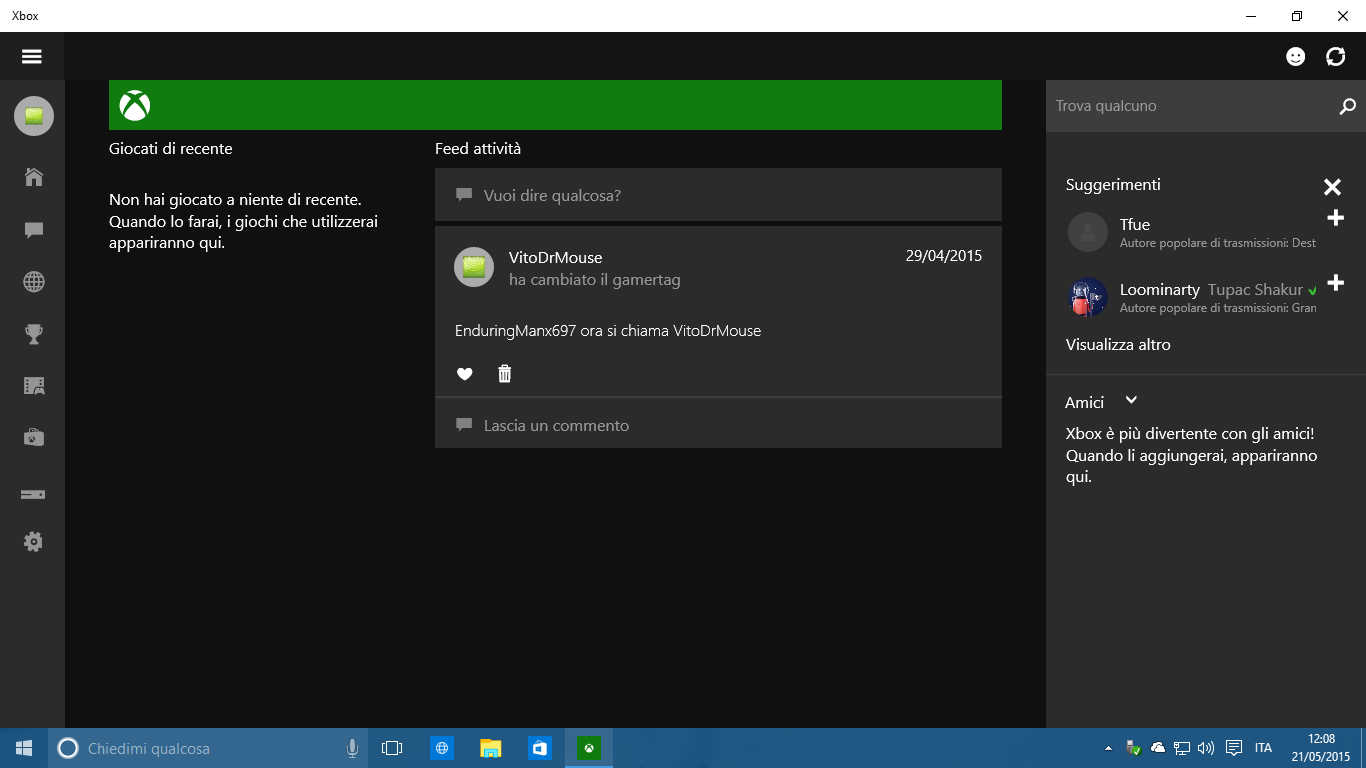Open Achievements trophy icon
1366x768 pixels.
click(x=33, y=334)
